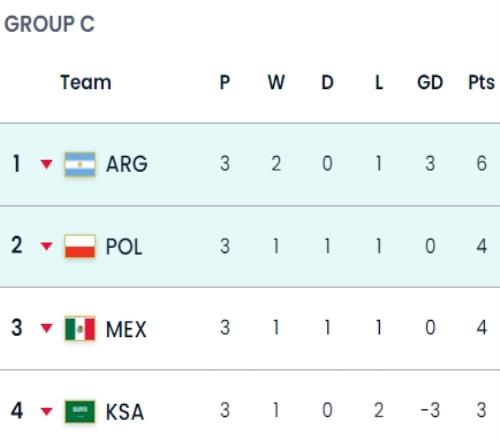Click the Pts column header
Screen dimensions: 500x440
481,82
